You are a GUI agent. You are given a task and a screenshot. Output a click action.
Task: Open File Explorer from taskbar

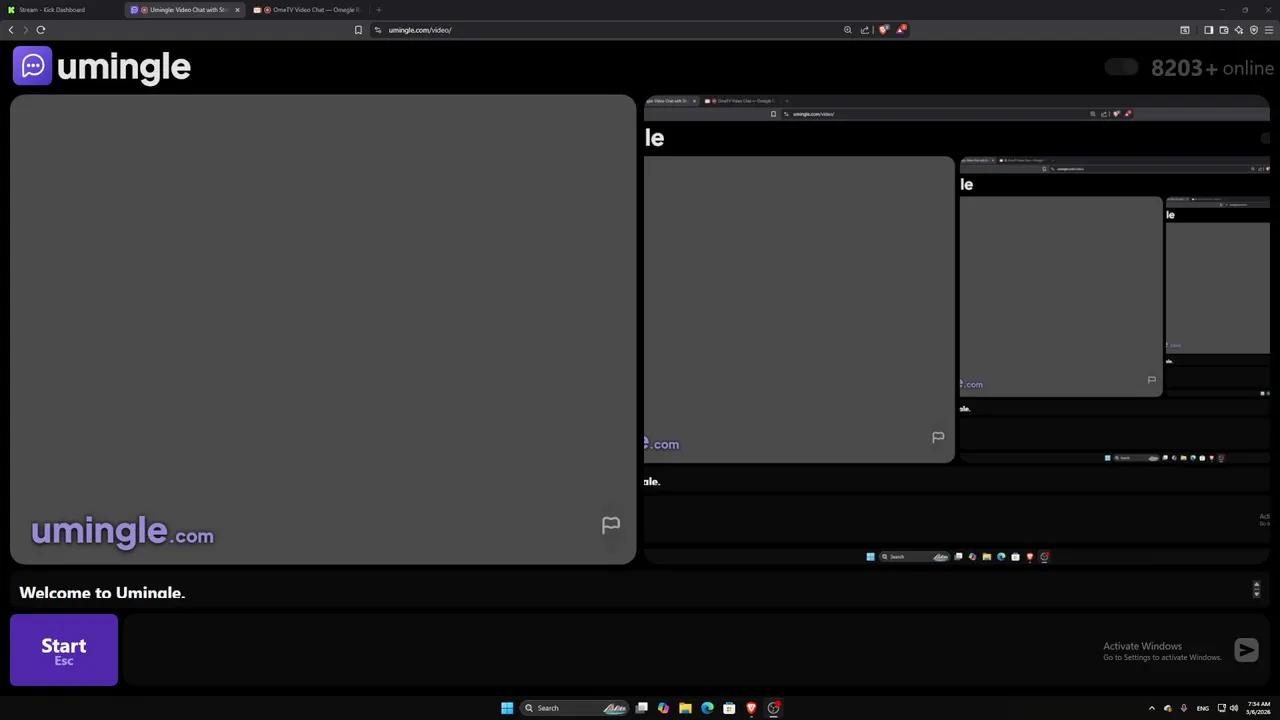[x=685, y=708]
